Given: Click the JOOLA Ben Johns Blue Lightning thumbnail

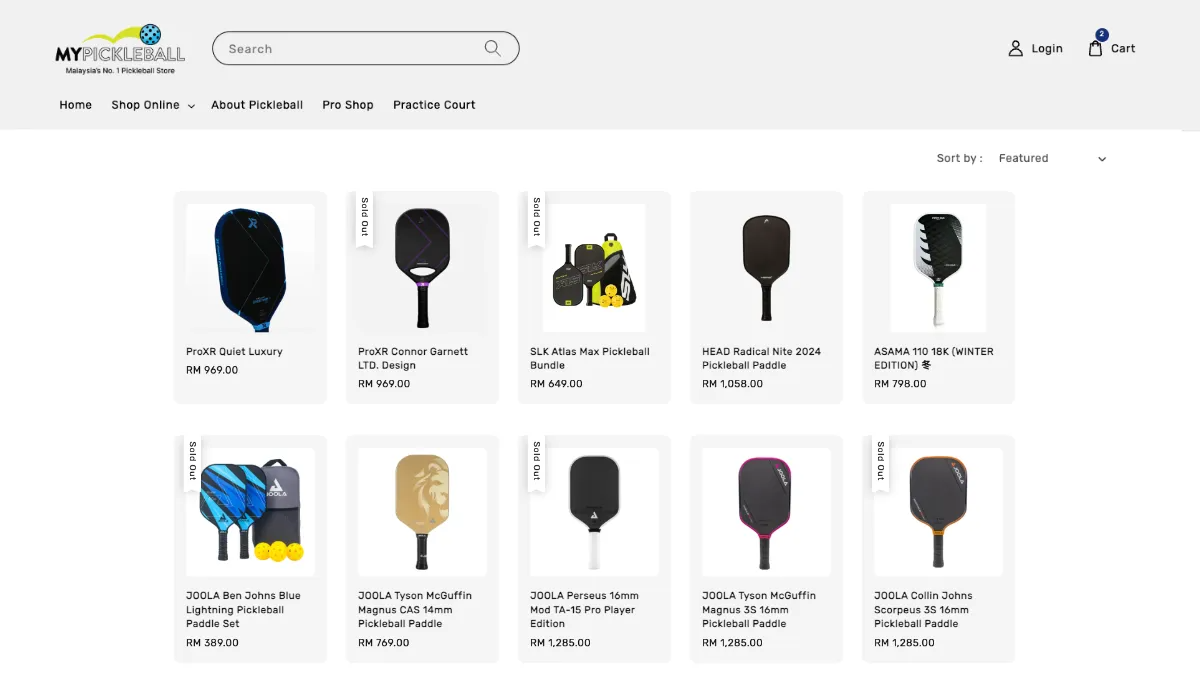Looking at the screenshot, I should pos(250,511).
